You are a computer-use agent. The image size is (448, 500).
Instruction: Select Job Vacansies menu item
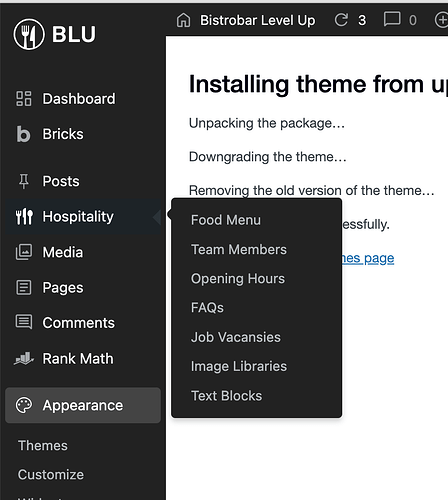coord(236,337)
